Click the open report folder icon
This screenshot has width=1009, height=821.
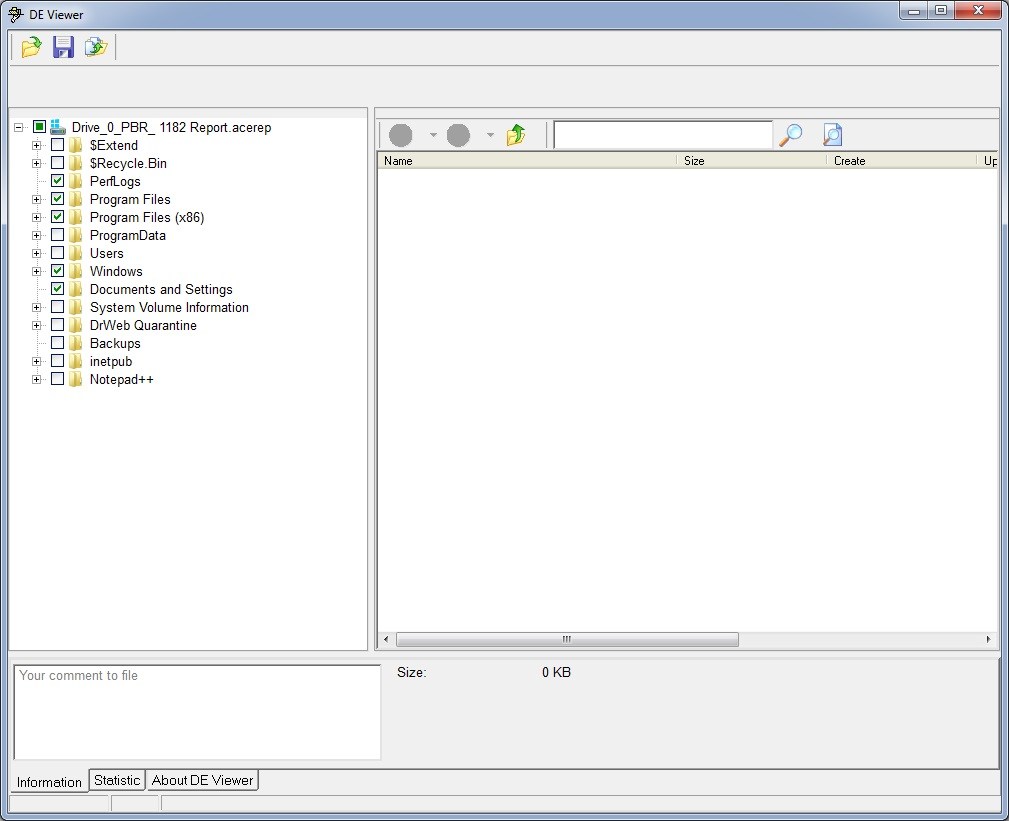[31, 47]
